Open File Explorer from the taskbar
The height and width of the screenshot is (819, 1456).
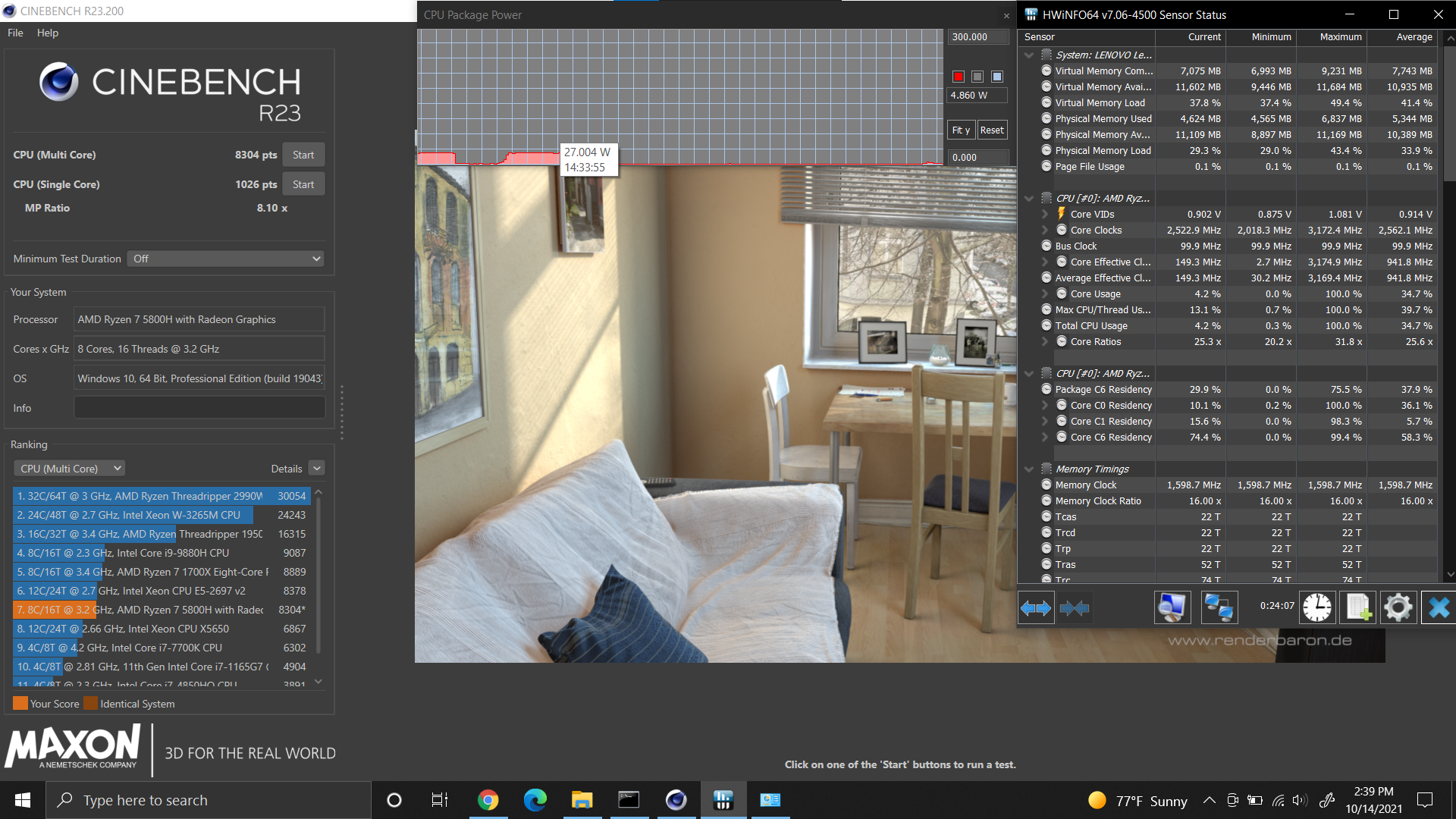pyautogui.click(x=582, y=800)
